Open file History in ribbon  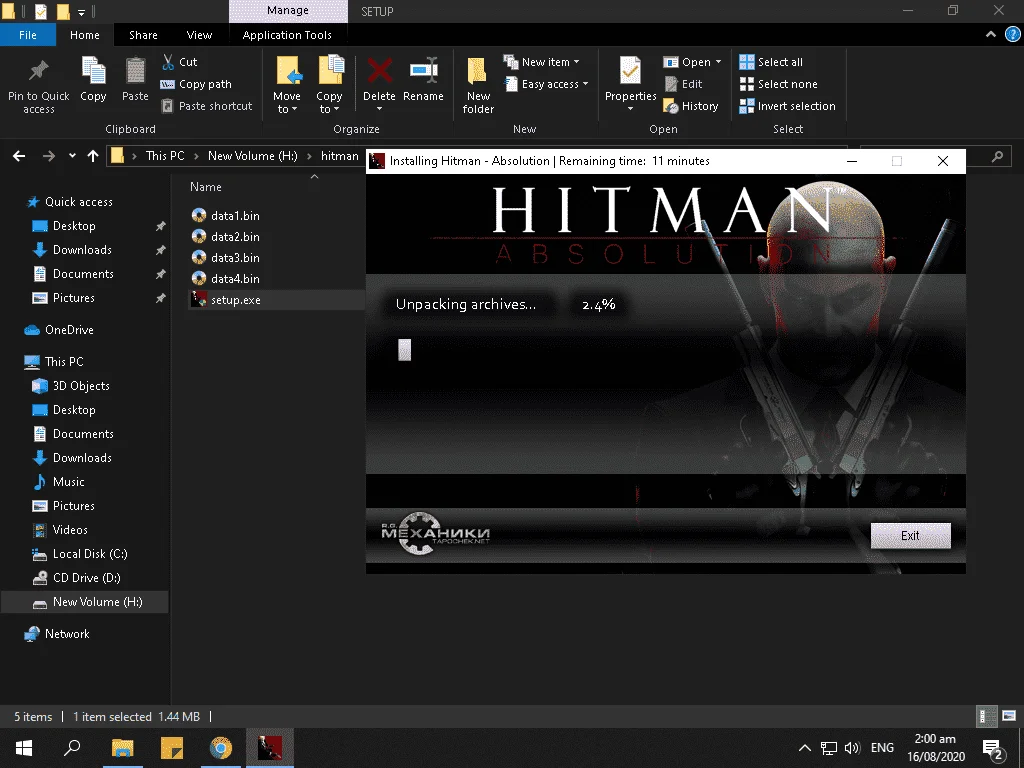point(691,106)
